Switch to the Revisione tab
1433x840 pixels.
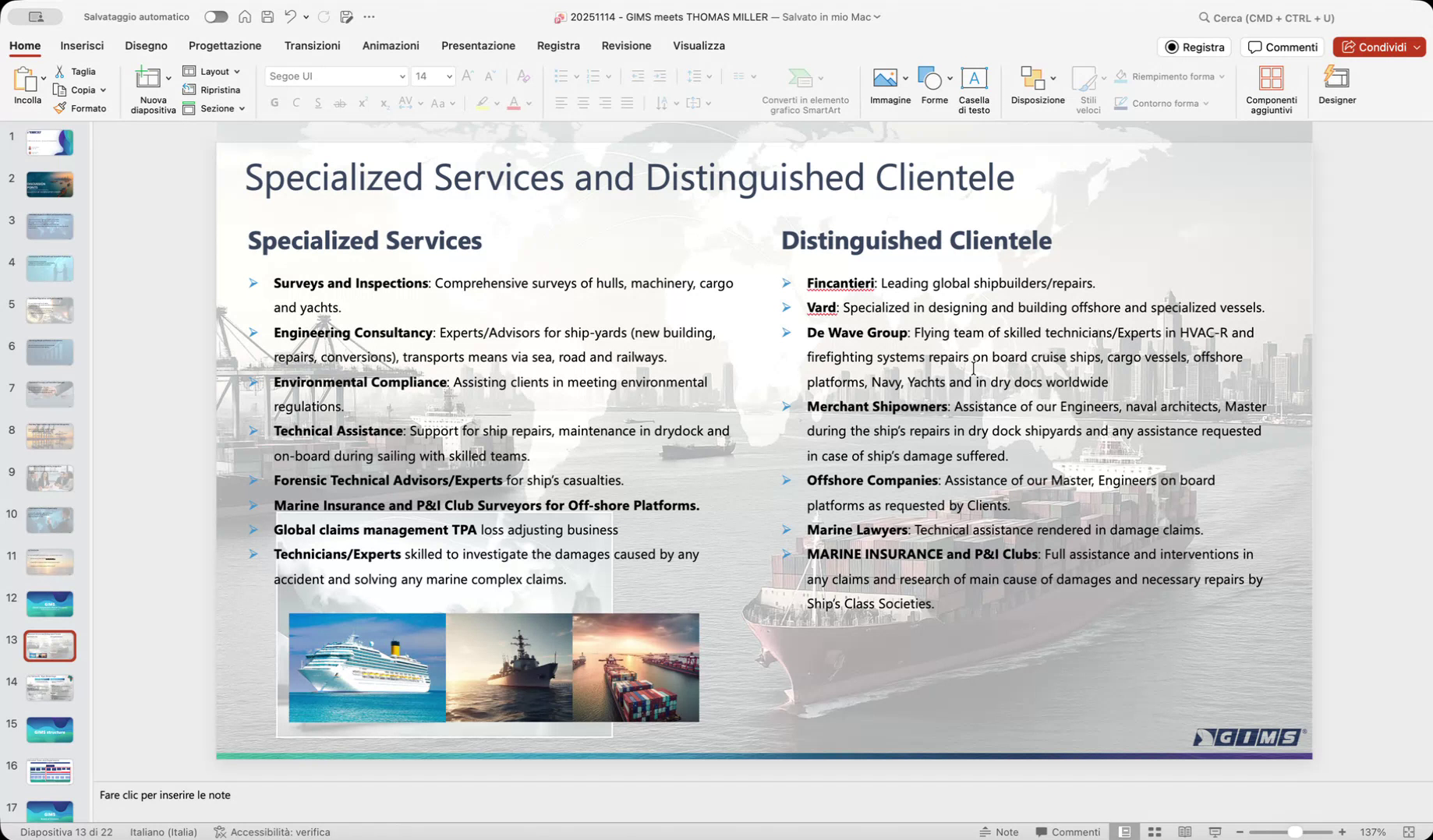point(625,46)
